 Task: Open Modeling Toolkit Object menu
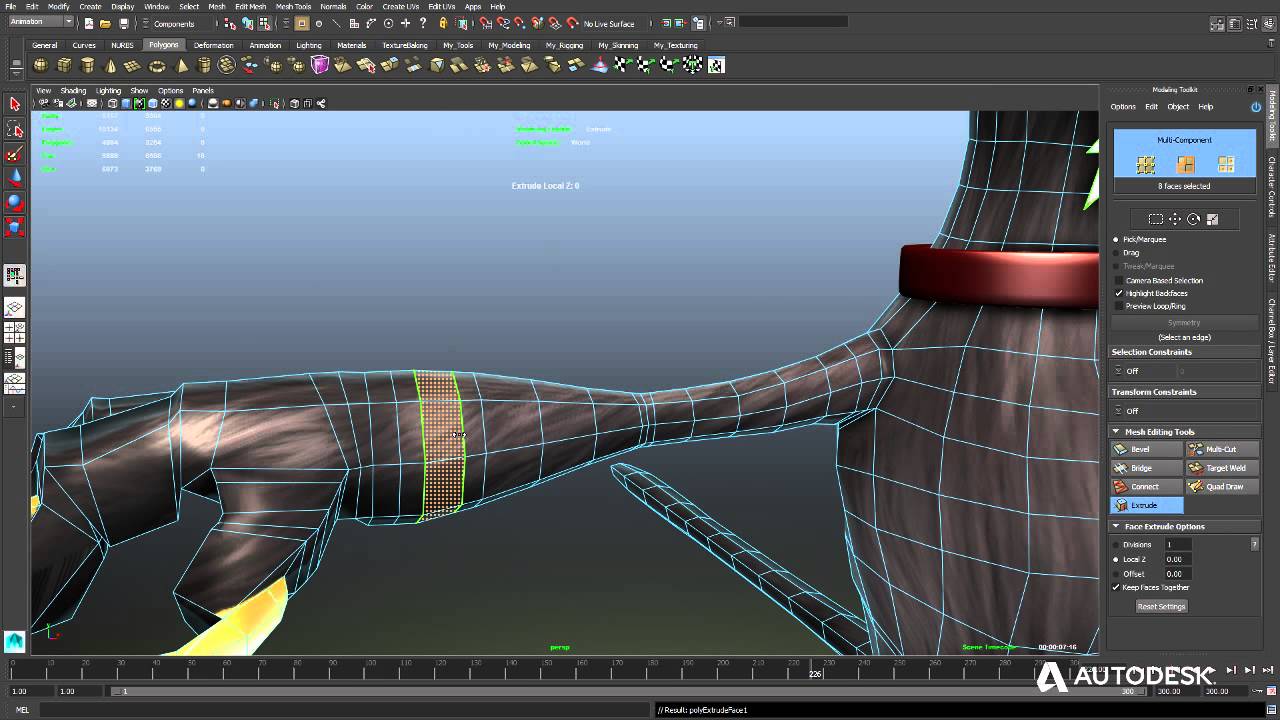pyautogui.click(x=1178, y=107)
